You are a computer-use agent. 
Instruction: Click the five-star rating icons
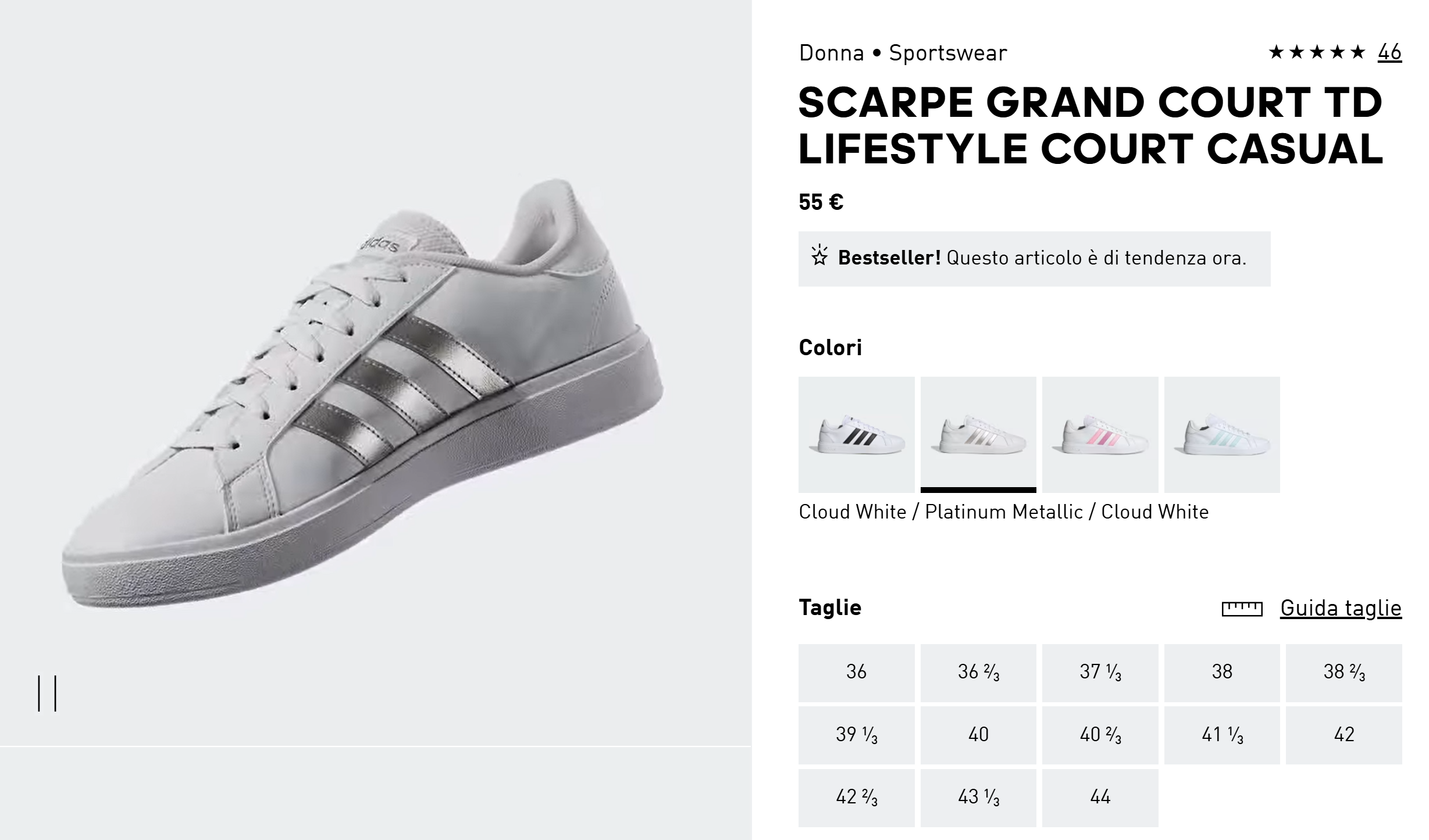pos(1317,53)
